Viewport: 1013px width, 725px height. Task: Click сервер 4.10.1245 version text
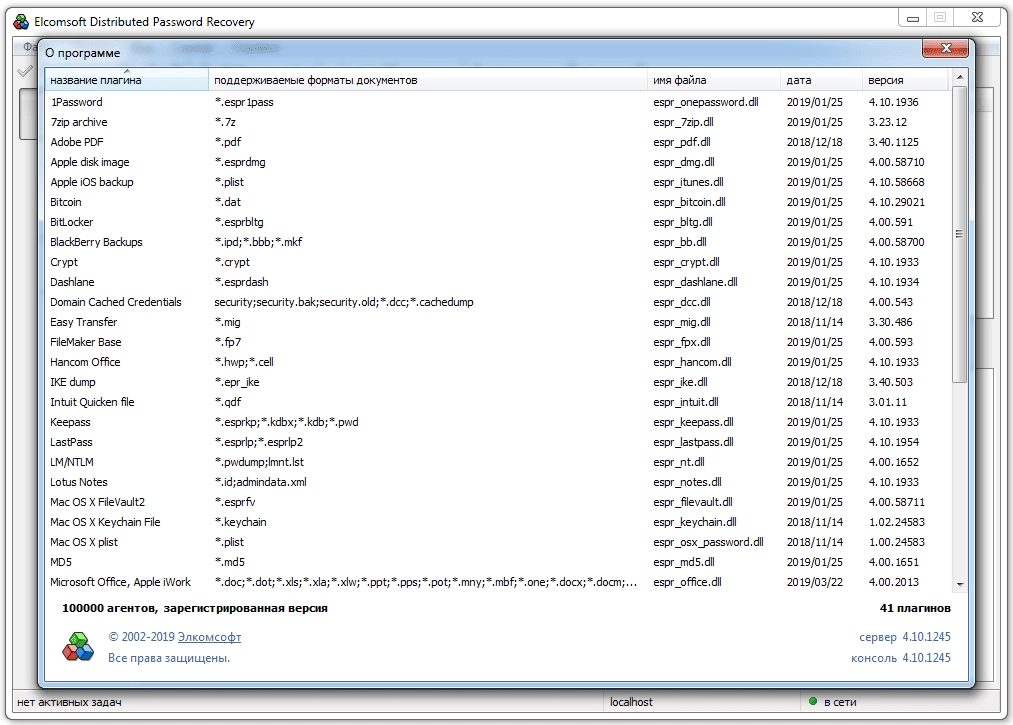(904, 637)
